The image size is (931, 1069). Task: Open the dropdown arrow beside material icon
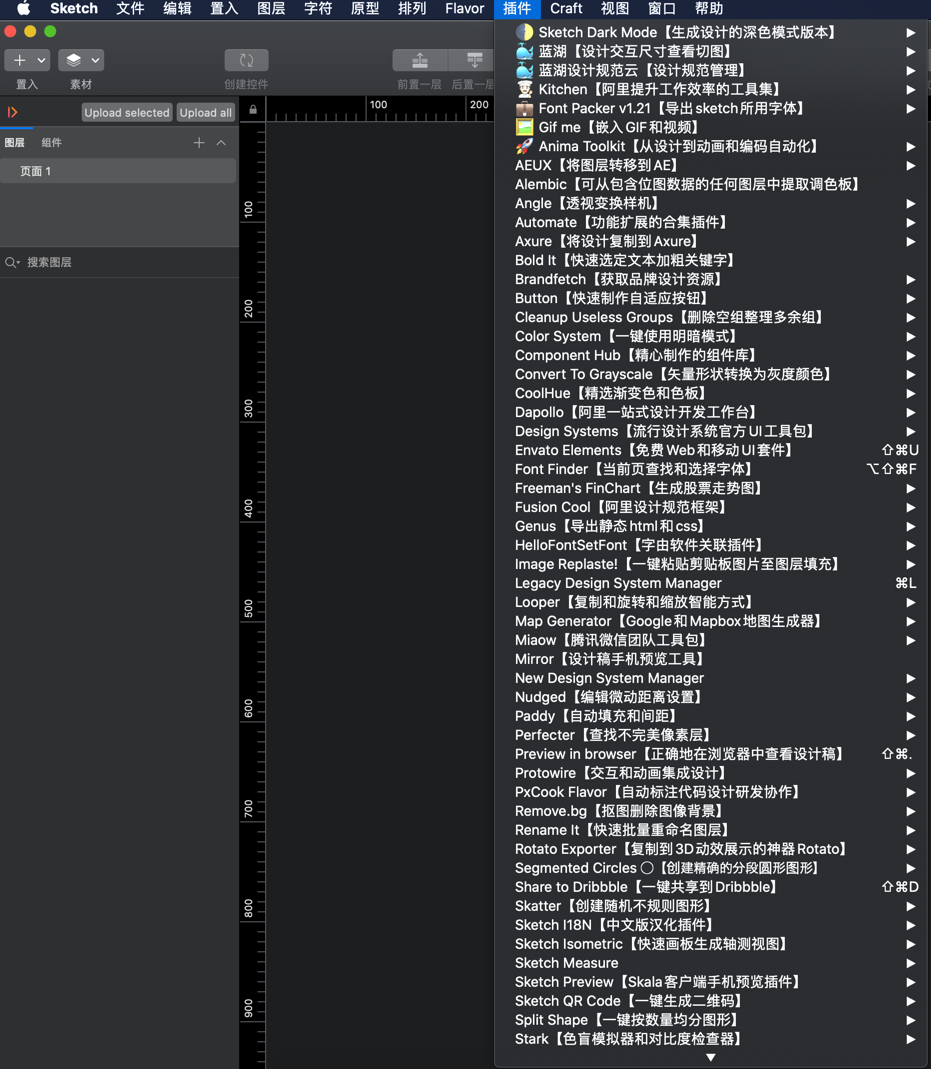(x=95, y=60)
